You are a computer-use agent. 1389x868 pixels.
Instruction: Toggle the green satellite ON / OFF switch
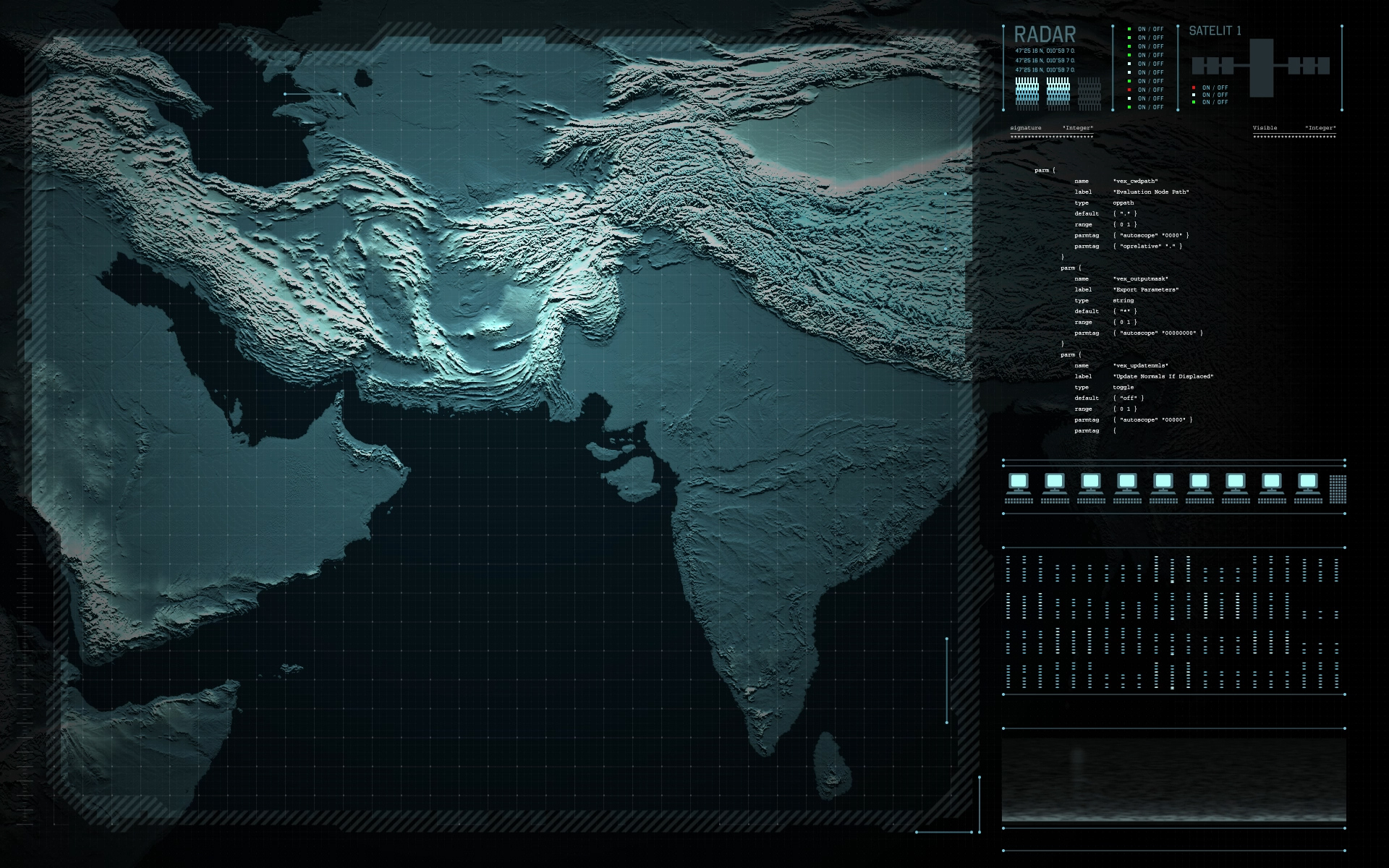pos(1215,102)
